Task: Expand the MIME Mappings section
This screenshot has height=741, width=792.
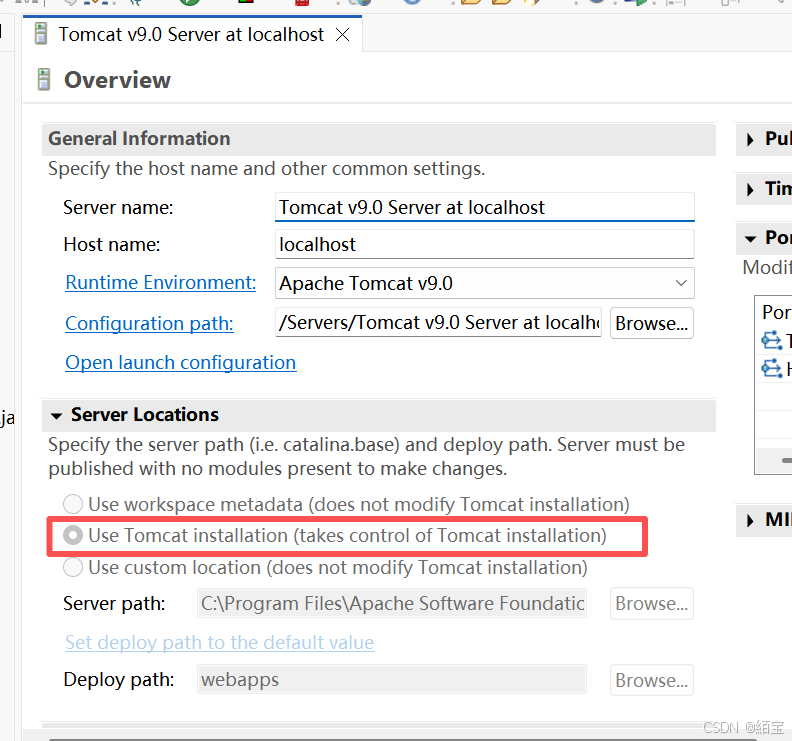Action: pyautogui.click(x=750, y=520)
